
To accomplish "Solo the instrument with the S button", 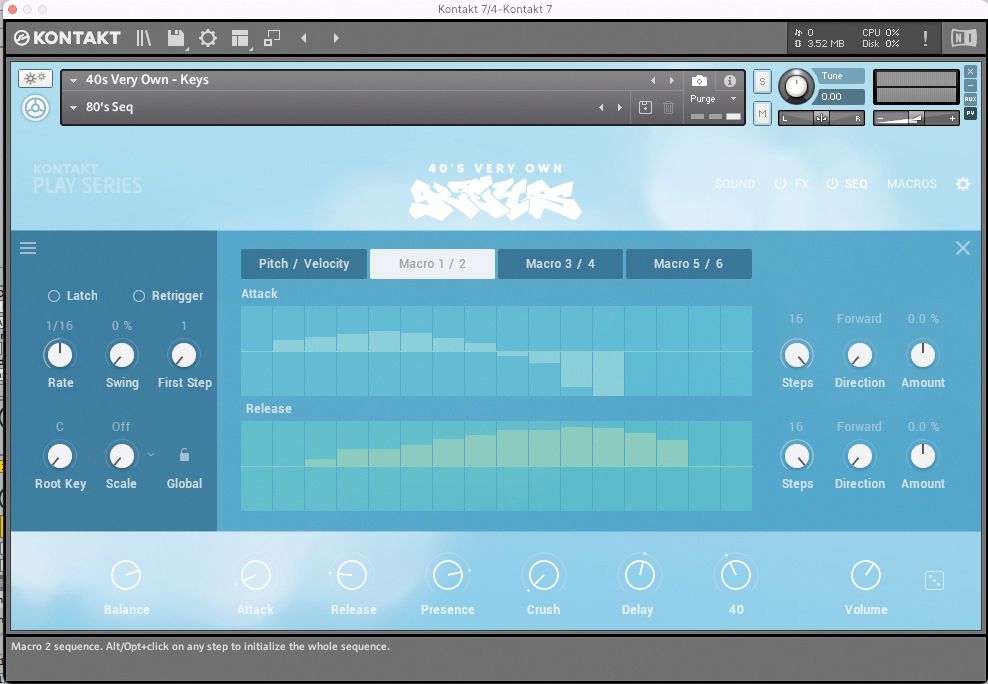I will [x=761, y=80].
